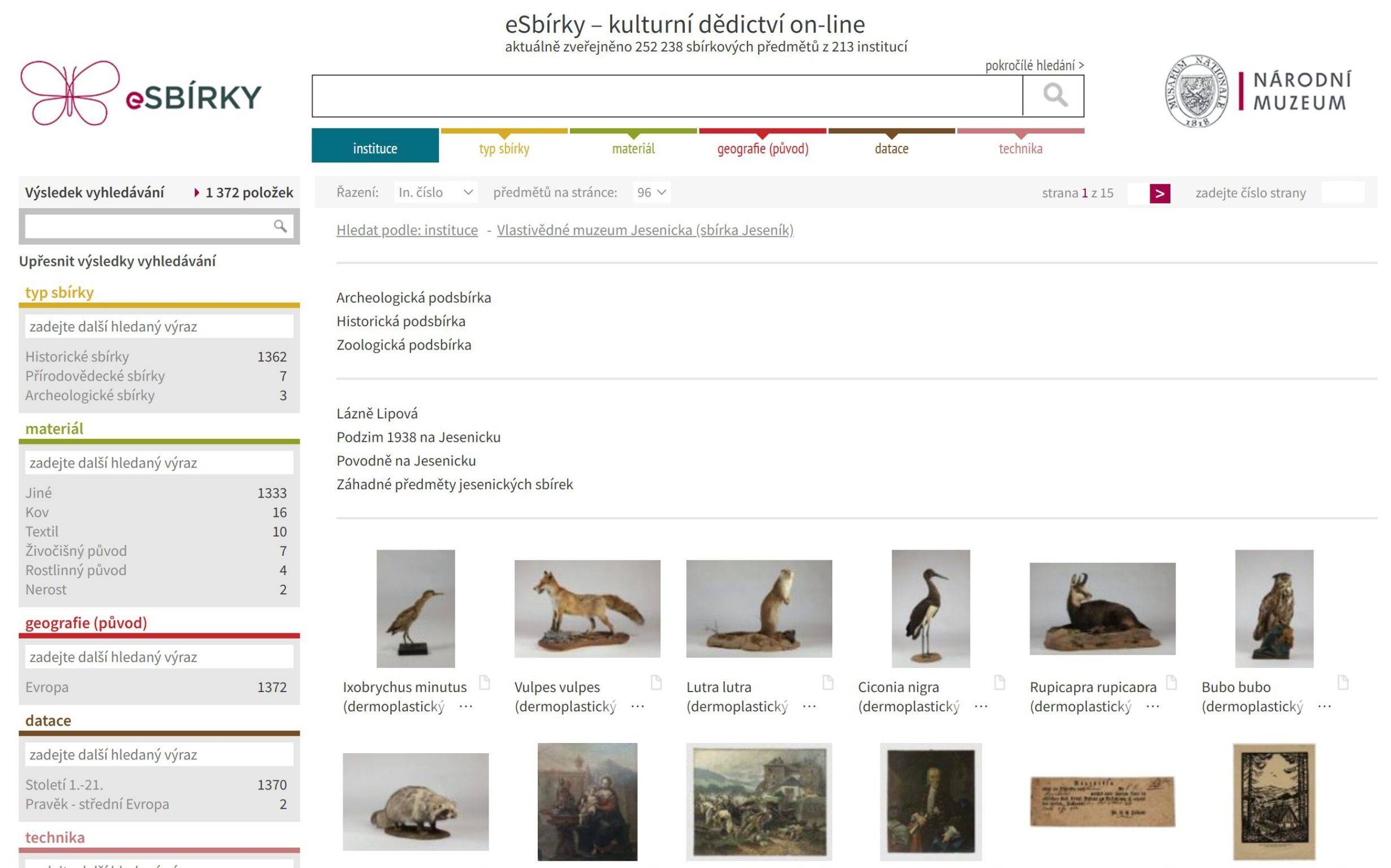Click the page number input field
Image resolution: width=1391 pixels, height=868 pixels.
[x=1342, y=193]
